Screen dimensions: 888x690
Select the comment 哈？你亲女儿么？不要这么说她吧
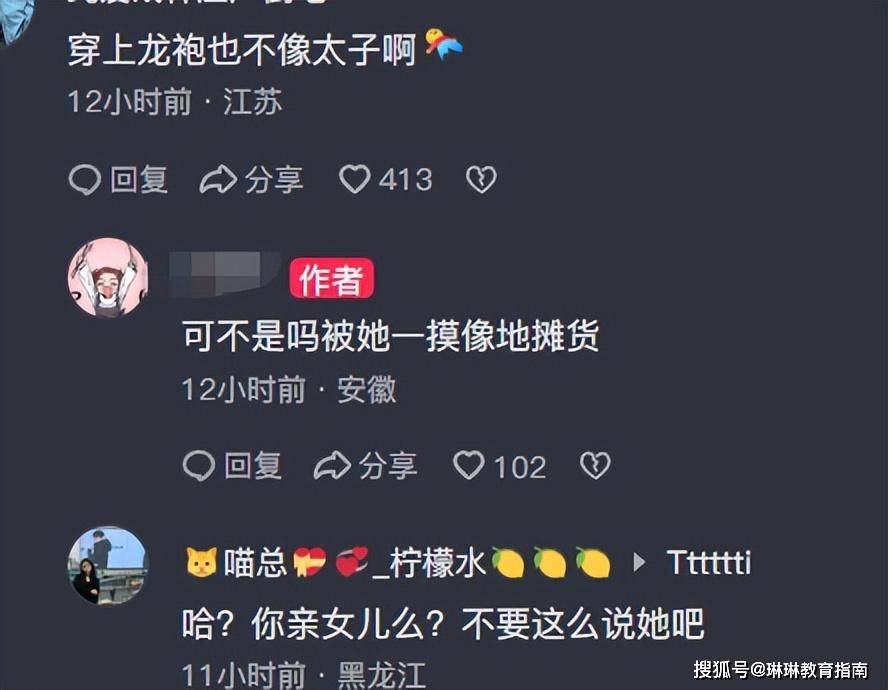point(443,623)
